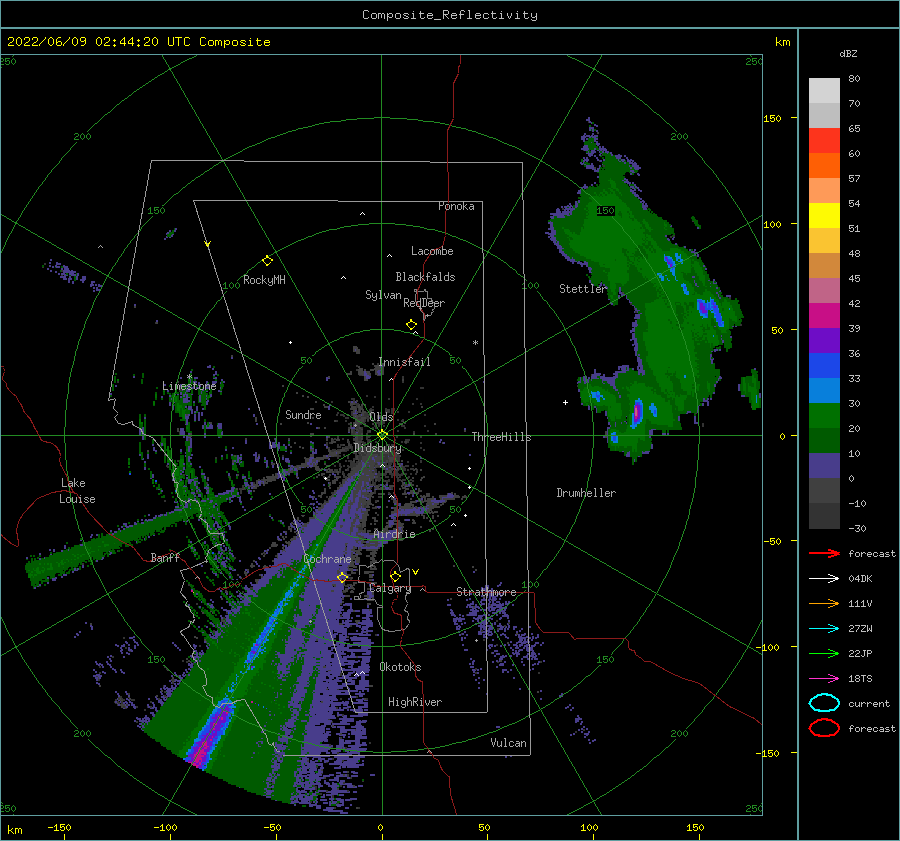900x841 pixels.
Task: Click the light grey 80 dBZ swatch
Action: (824, 91)
